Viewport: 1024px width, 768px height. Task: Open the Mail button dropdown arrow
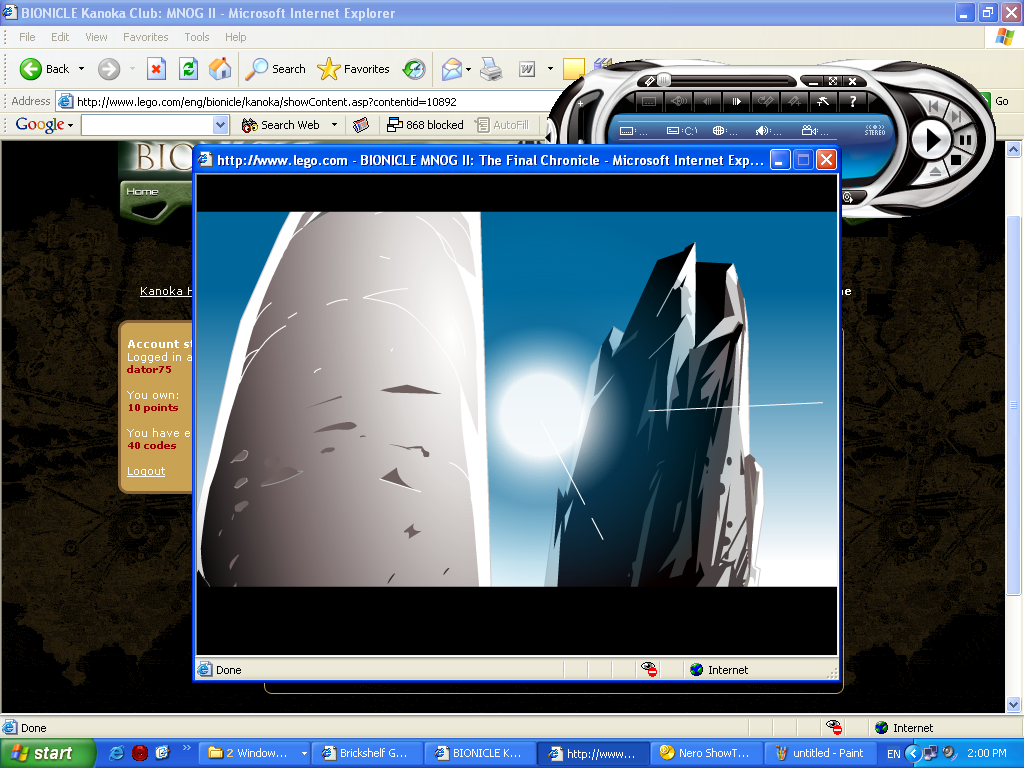click(468, 69)
